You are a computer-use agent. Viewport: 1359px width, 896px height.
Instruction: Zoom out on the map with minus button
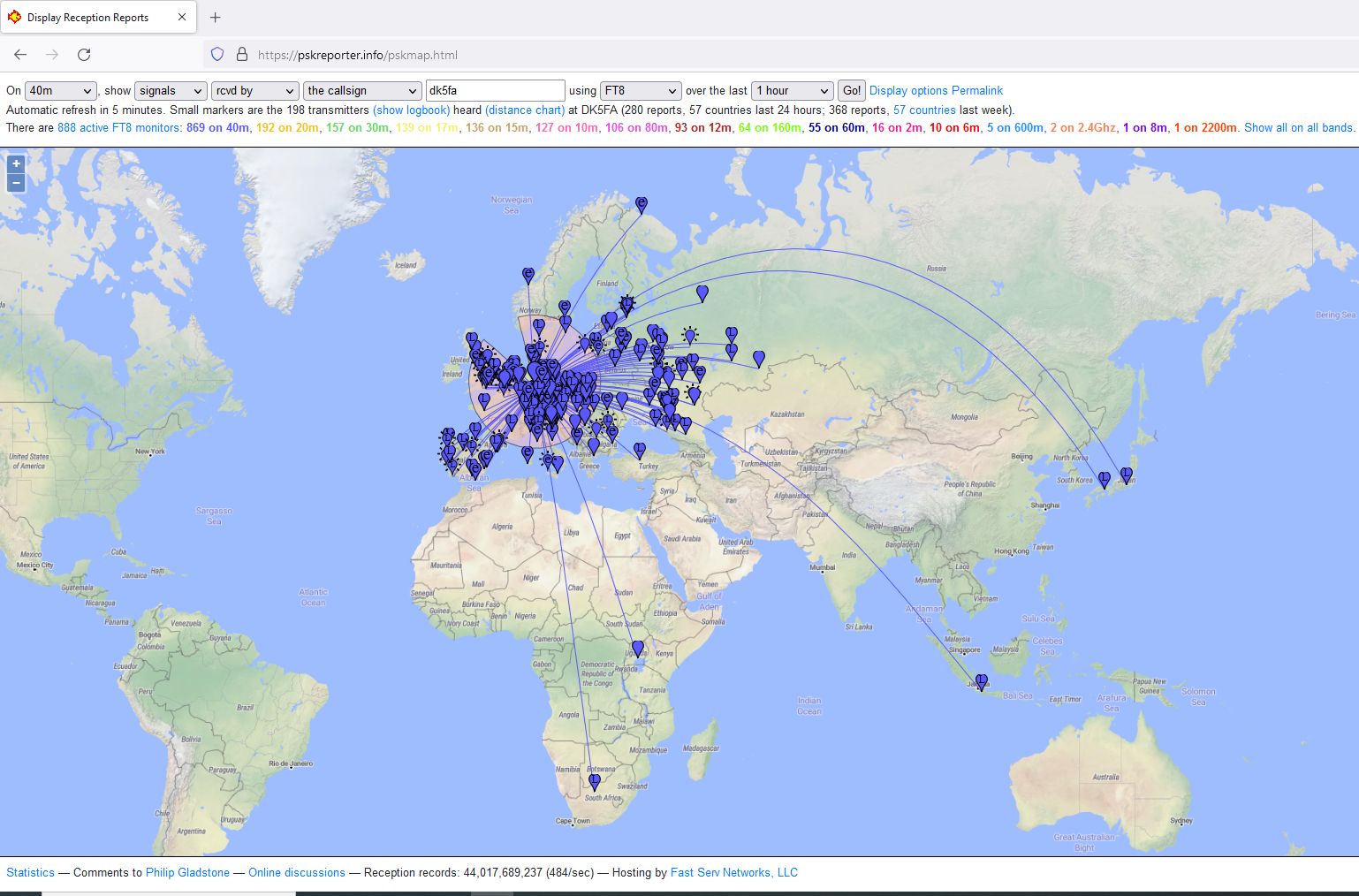[x=16, y=183]
